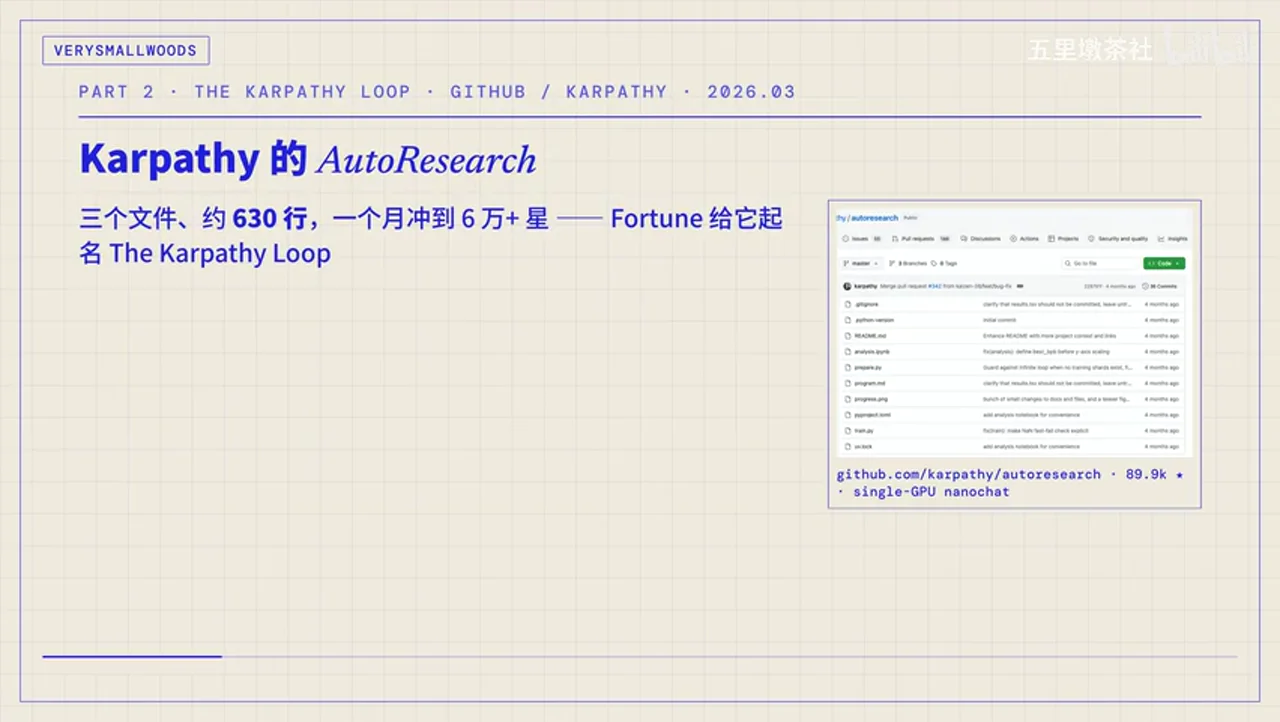1280x722 pixels.
Task: Open the README.md file
Action: 870,336
